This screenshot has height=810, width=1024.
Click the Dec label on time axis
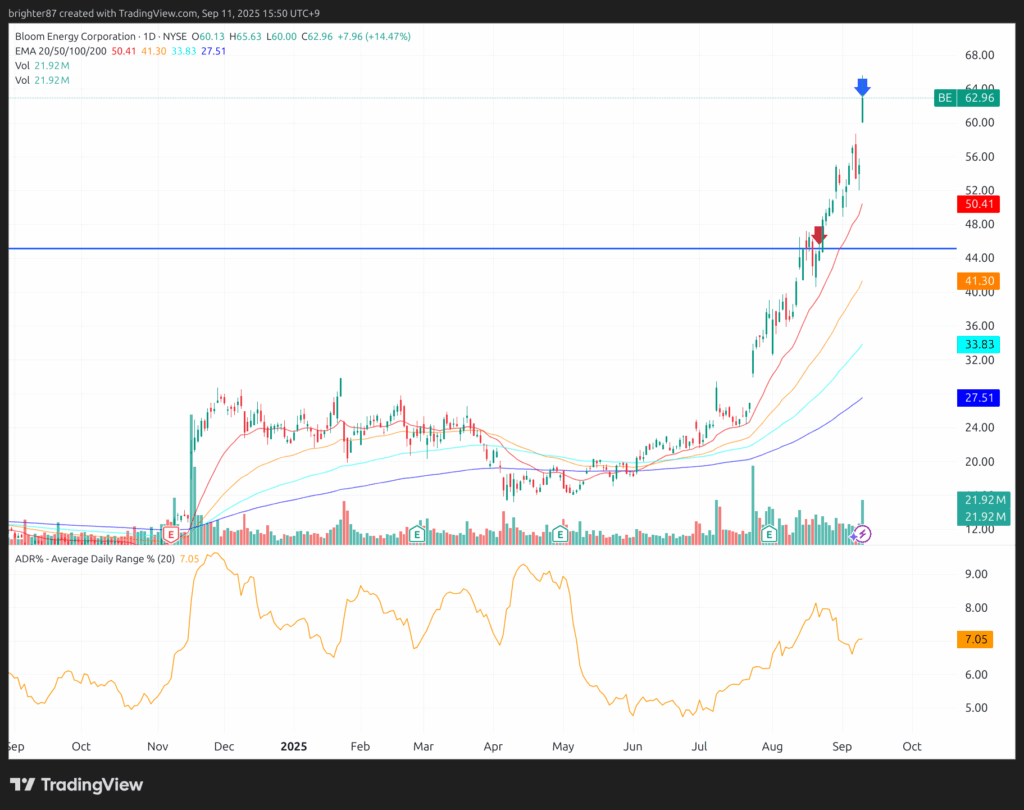tap(224, 746)
